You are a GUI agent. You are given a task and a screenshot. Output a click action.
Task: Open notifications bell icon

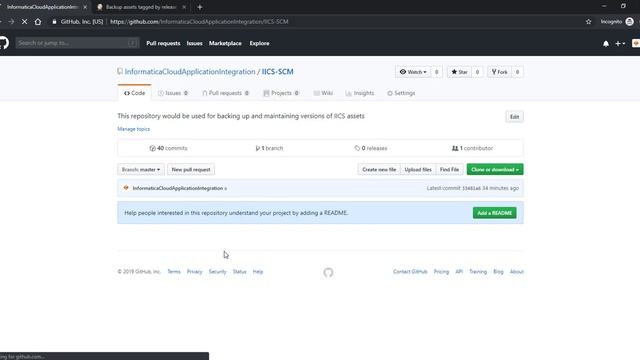coord(606,43)
